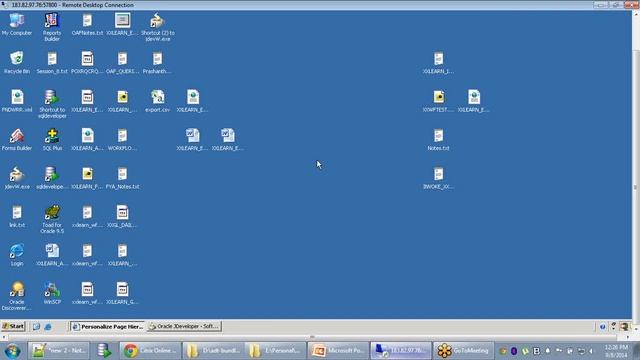
Task: Select the link.txt file icon
Action: tap(17, 216)
